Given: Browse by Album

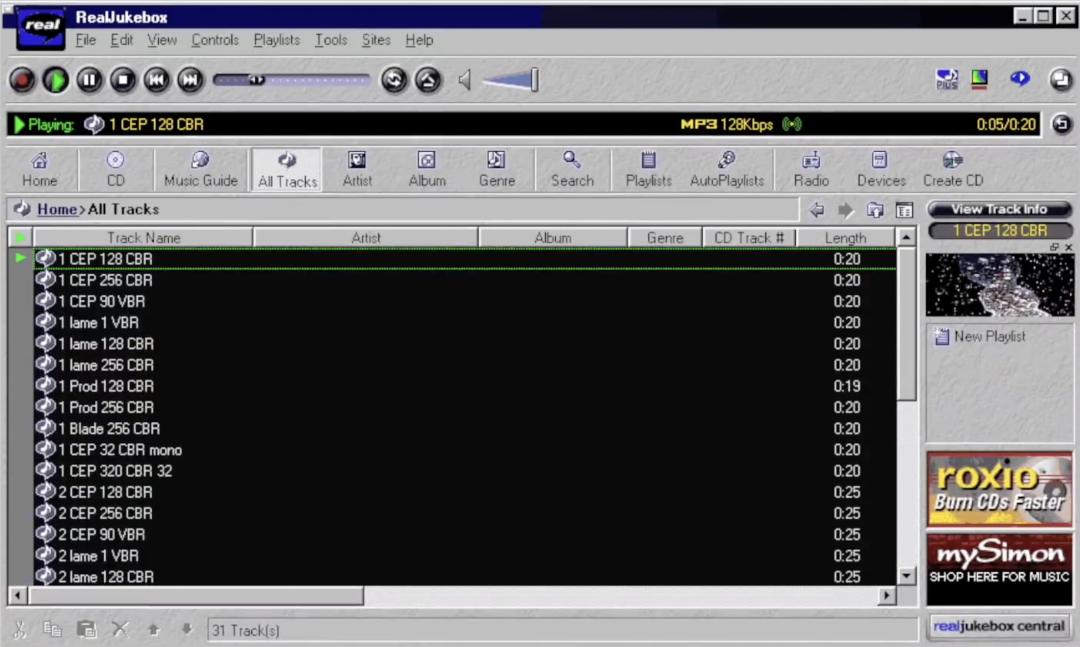Looking at the screenshot, I should tap(427, 170).
